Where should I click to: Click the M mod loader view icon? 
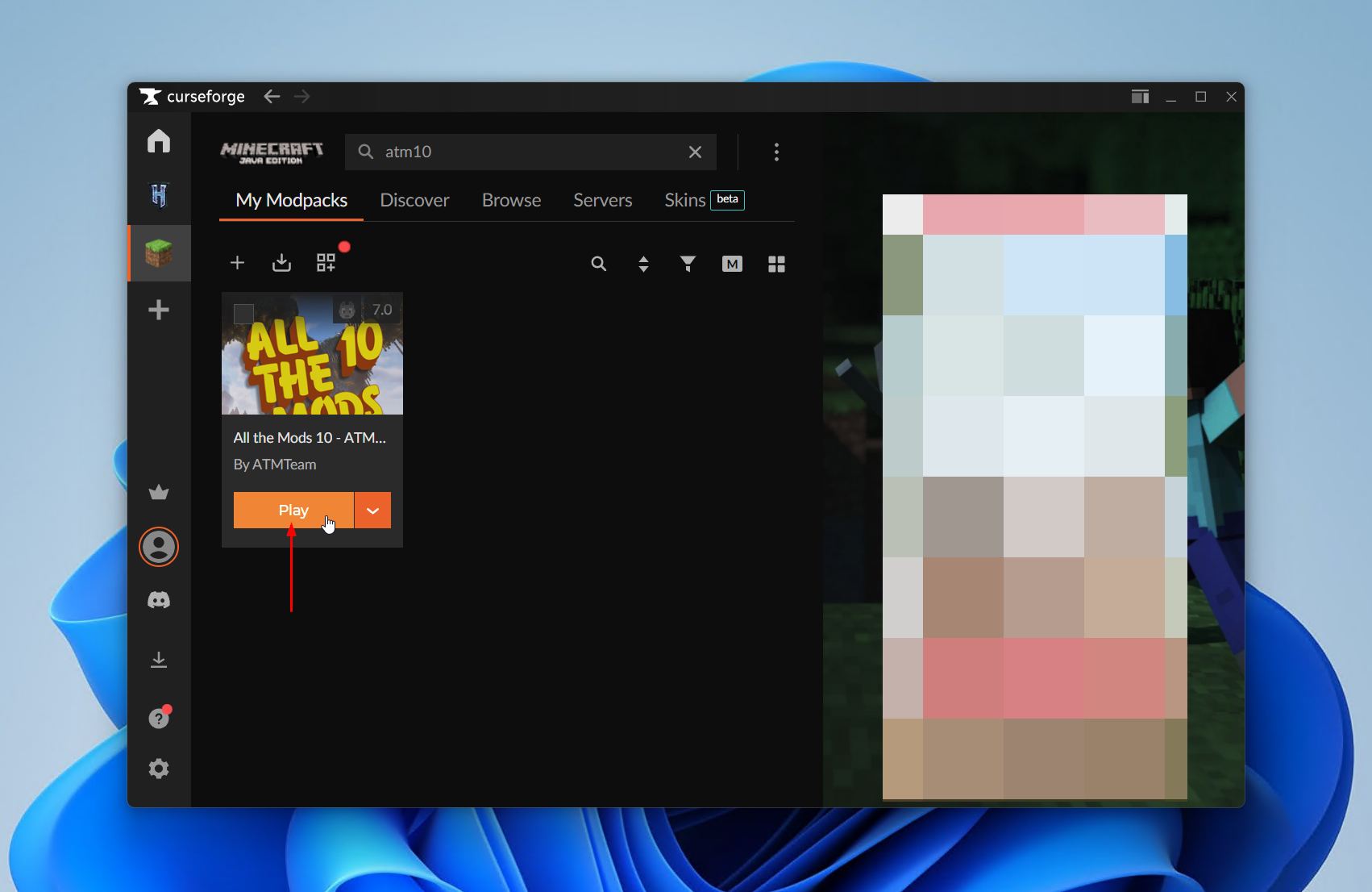click(x=732, y=264)
